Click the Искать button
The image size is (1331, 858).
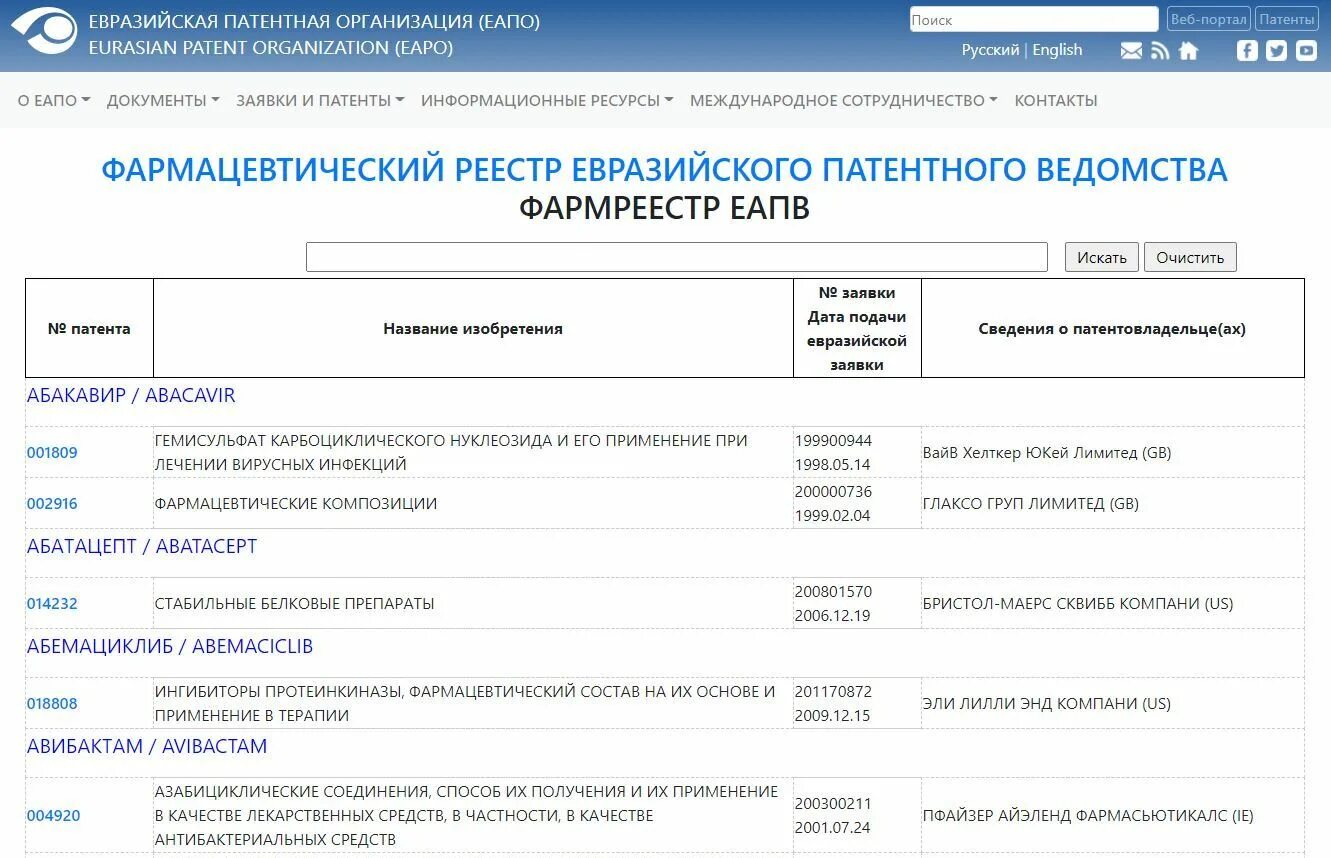1102,257
